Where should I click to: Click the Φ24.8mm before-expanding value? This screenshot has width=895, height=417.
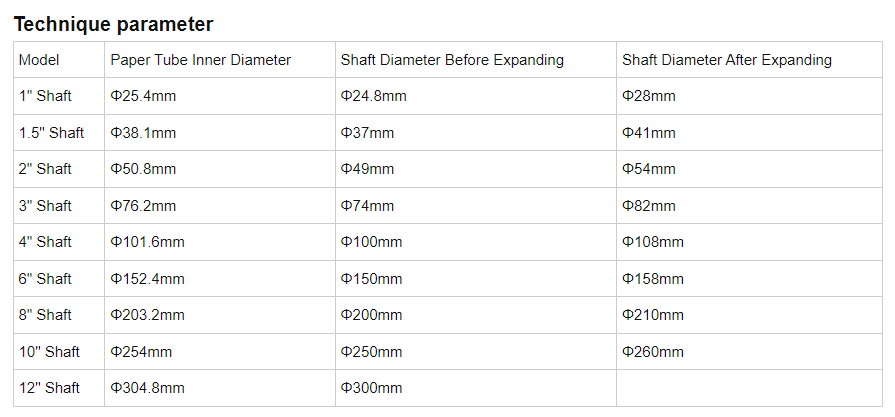point(373,96)
